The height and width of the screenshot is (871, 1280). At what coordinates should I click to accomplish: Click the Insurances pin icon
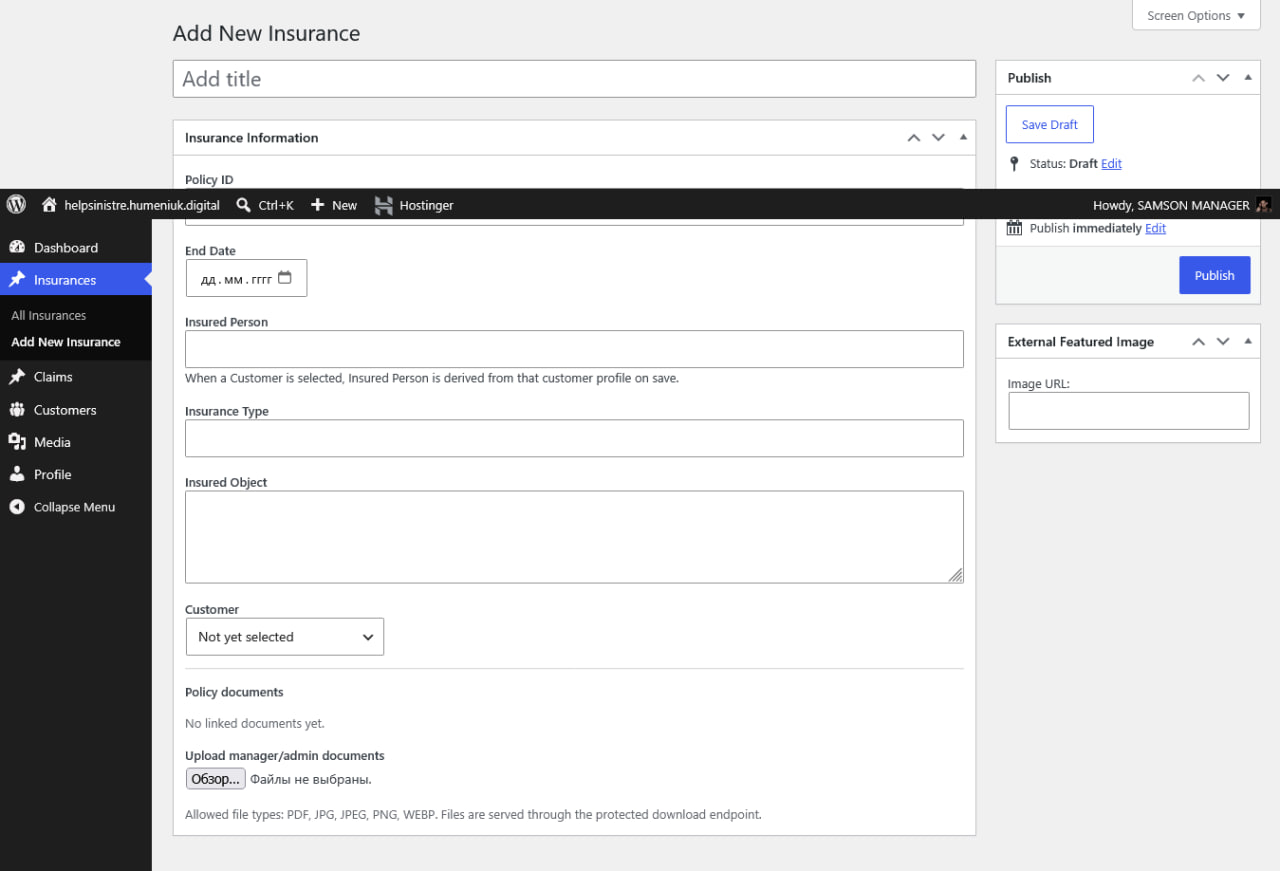(x=16, y=280)
